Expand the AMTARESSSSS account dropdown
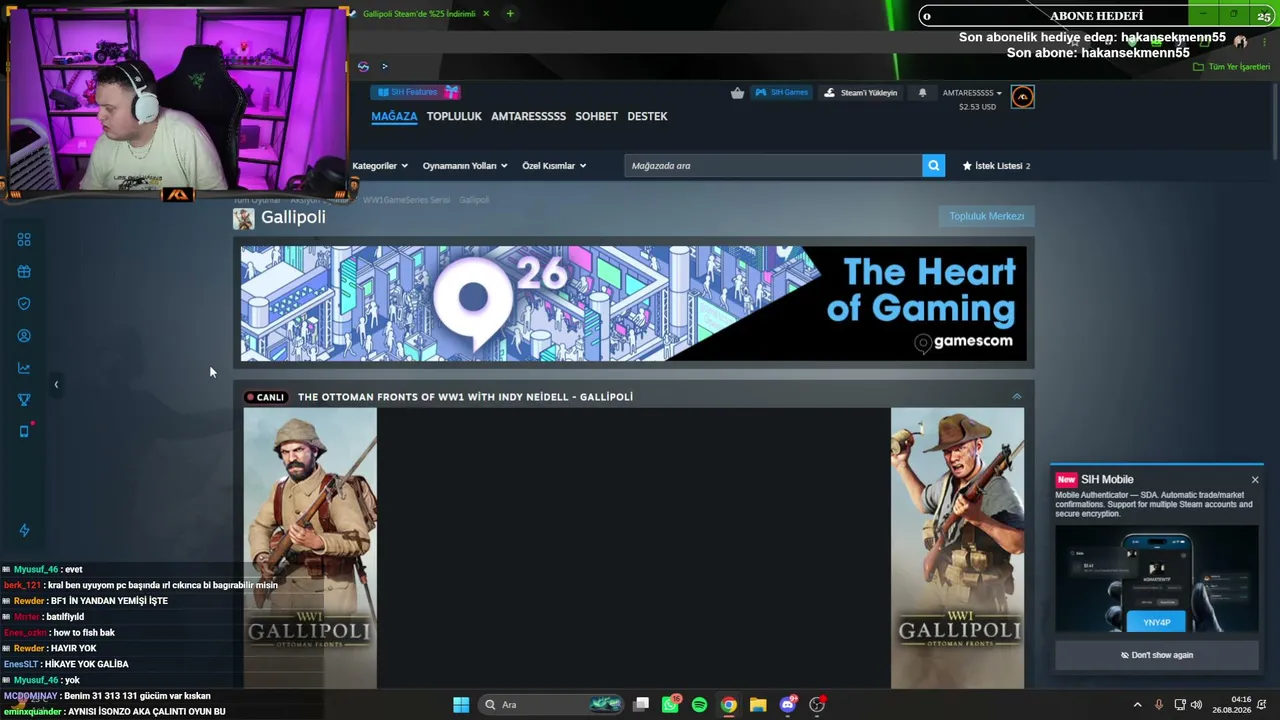The width and height of the screenshot is (1280, 720). (x=972, y=93)
